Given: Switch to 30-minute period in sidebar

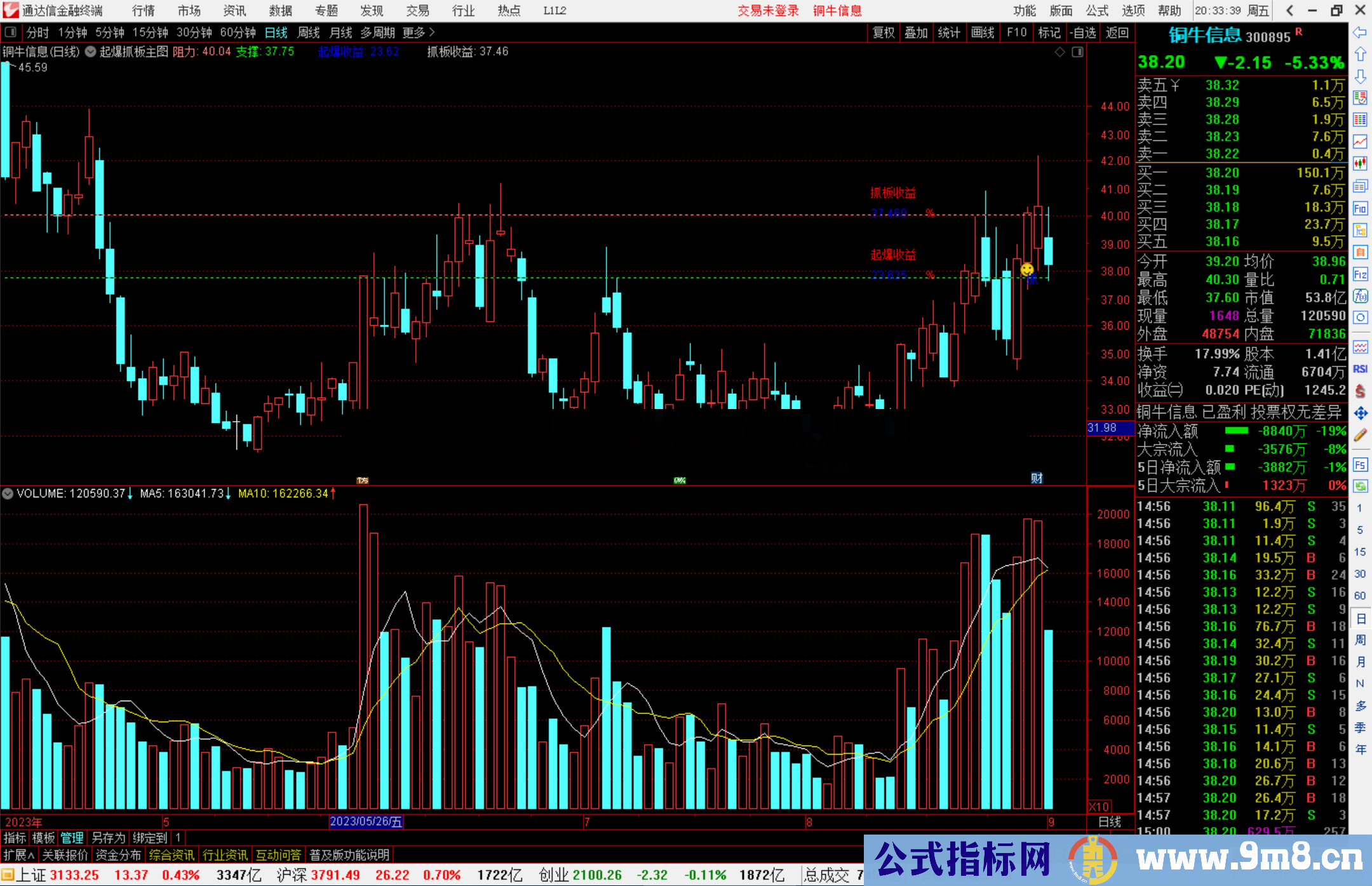Looking at the screenshot, I should [x=1360, y=574].
